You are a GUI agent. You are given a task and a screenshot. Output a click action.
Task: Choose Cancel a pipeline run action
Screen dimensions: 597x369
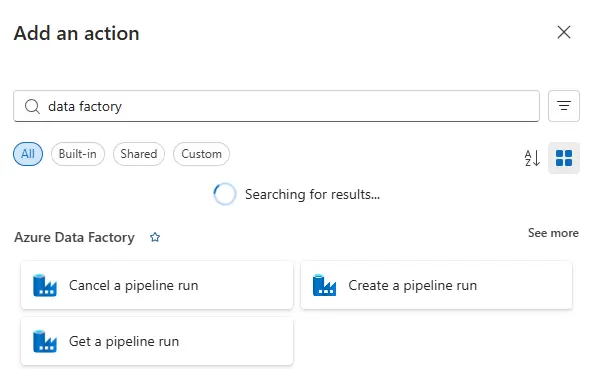157,285
